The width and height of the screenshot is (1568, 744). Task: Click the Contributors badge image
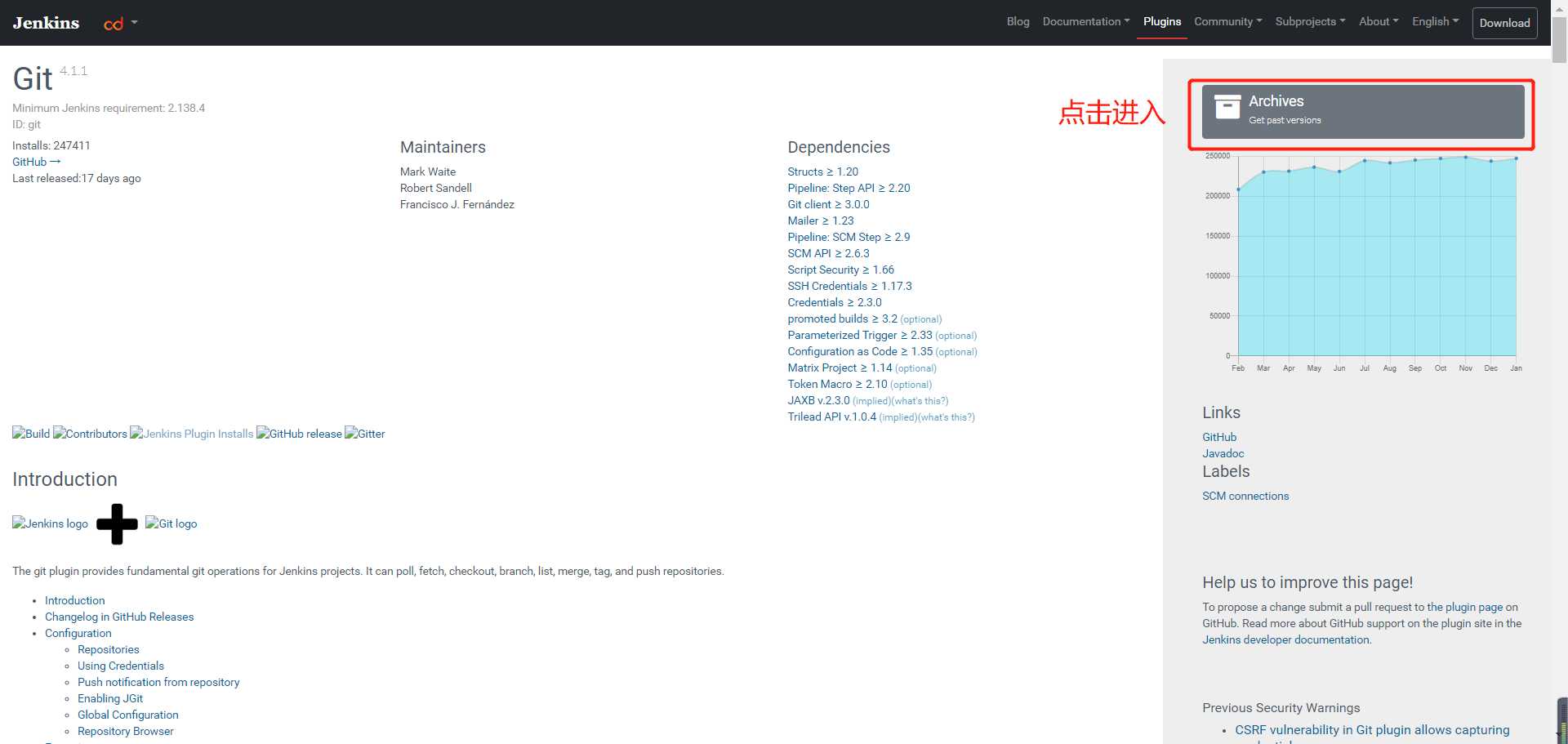90,434
